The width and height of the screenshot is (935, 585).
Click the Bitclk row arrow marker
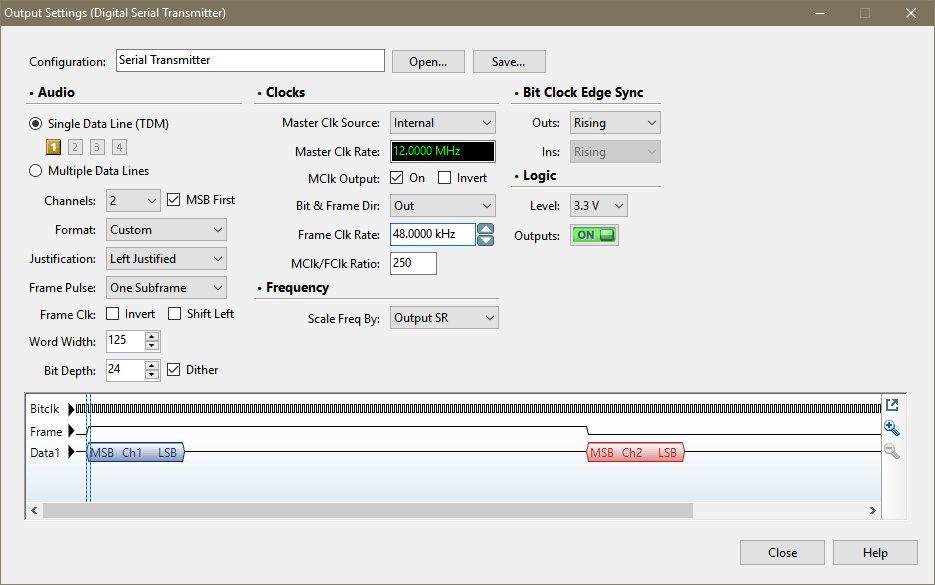[x=71, y=409]
